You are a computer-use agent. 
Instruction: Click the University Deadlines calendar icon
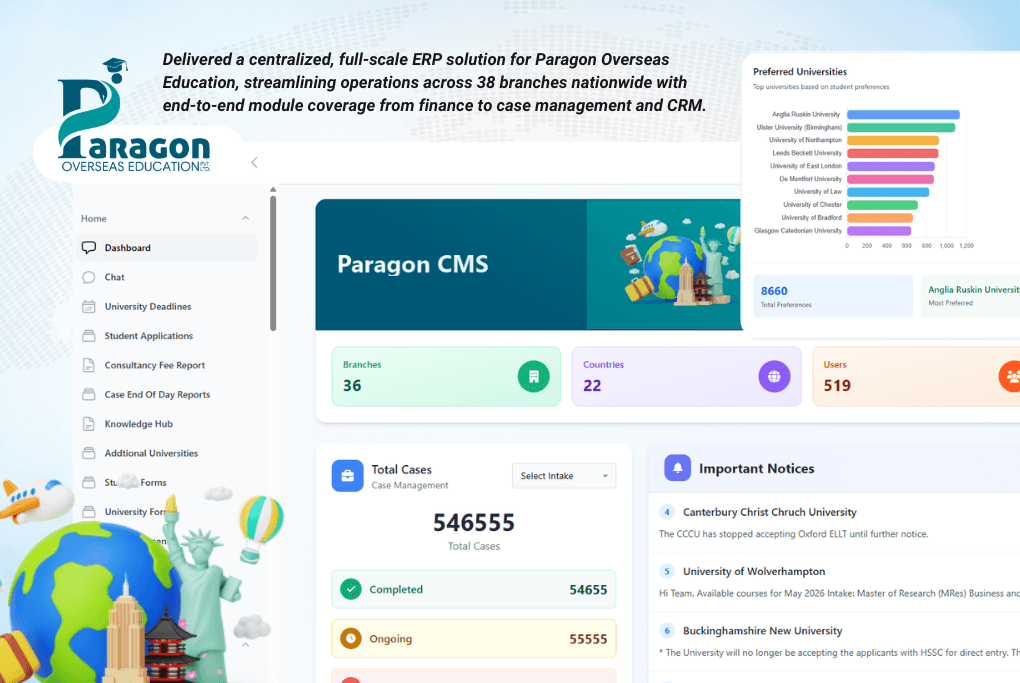pyautogui.click(x=89, y=306)
